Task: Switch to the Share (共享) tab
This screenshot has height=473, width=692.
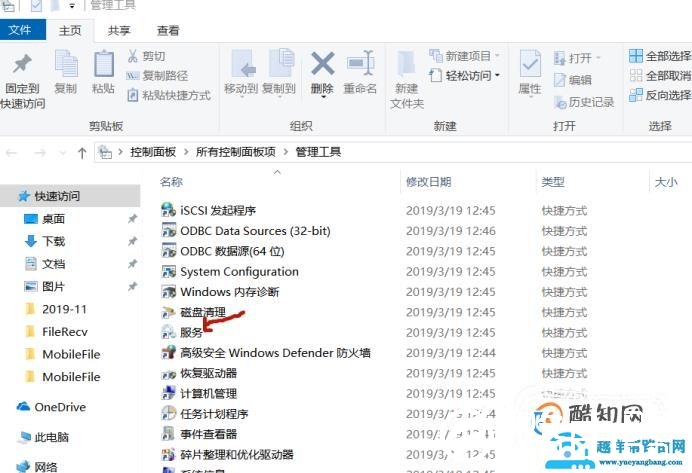Action: pyautogui.click(x=119, y=30)
